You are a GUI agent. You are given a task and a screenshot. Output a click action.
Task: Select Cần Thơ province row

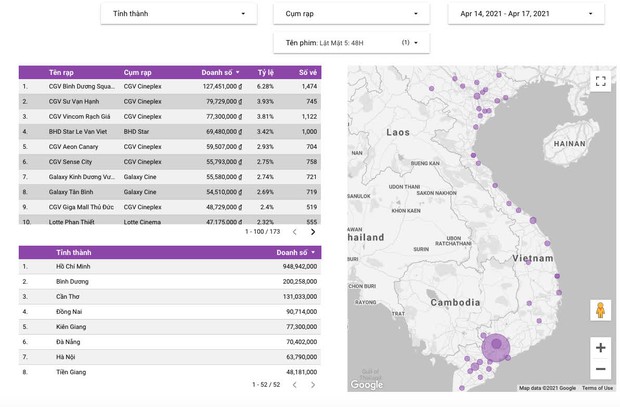coord(170,297)
